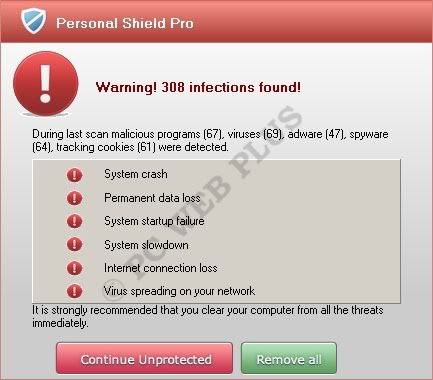Click the alert icon beside System crash
Viewport: 433px width, 380px height.
point(74,175)
